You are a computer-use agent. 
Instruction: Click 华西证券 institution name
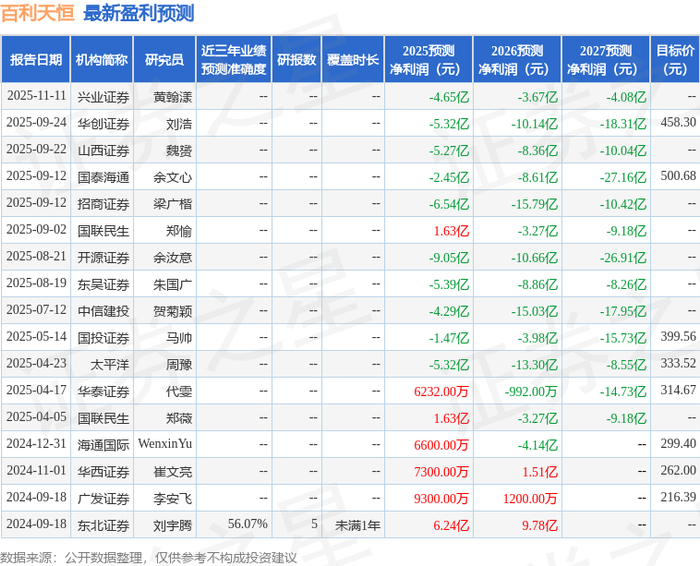point(103,472)
